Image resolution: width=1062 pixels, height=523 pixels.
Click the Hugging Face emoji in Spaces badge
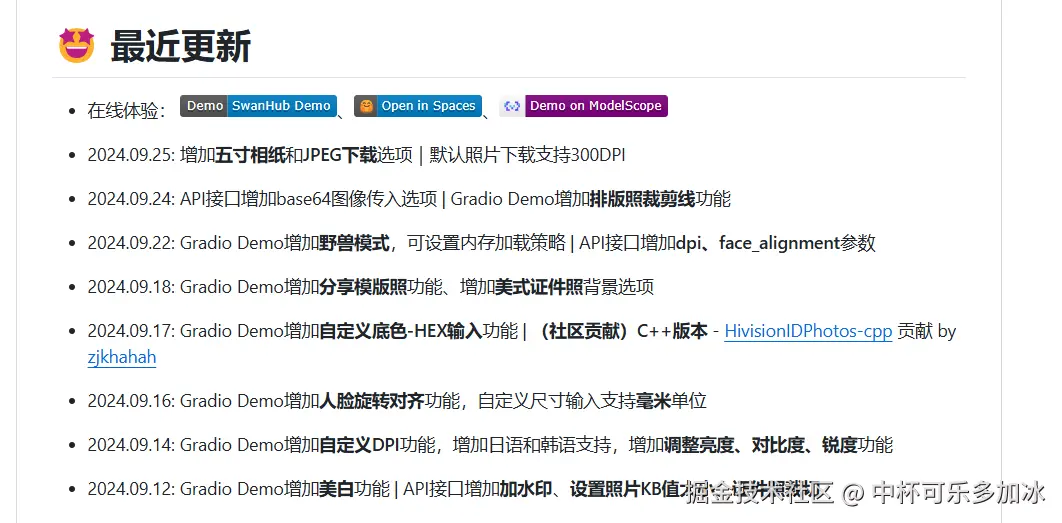coord(366,106)
